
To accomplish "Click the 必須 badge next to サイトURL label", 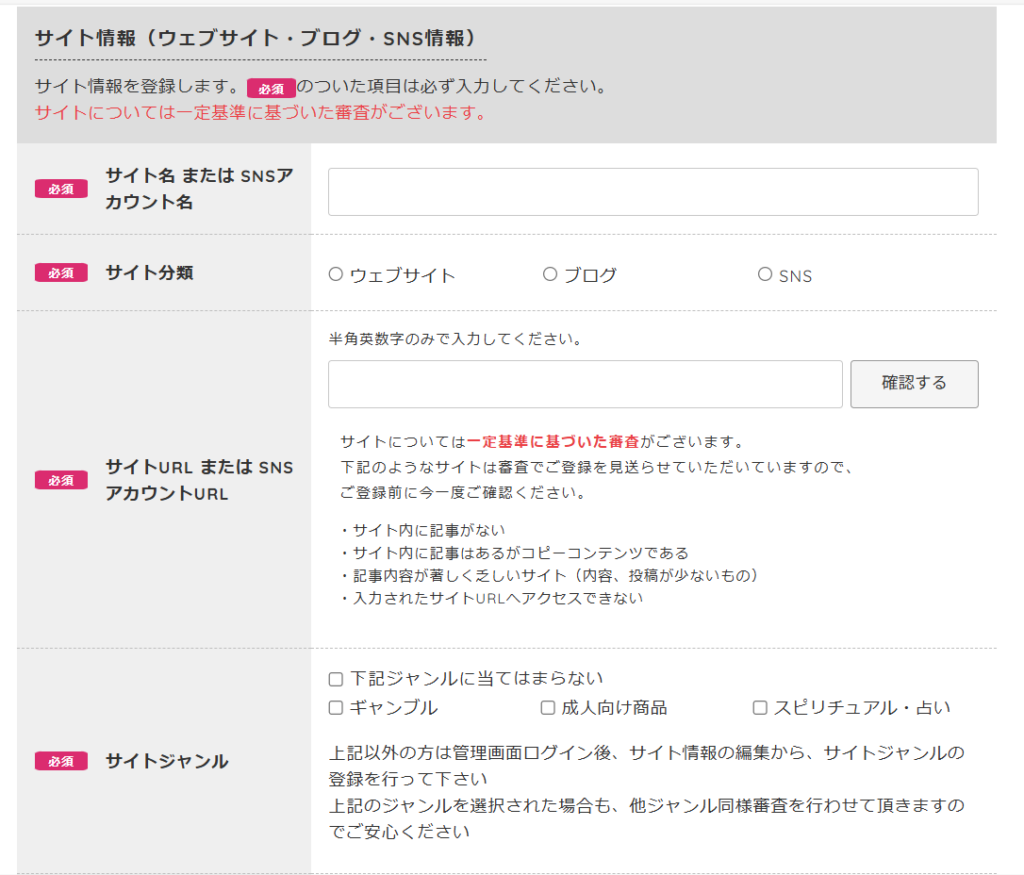I will [61, 481].
